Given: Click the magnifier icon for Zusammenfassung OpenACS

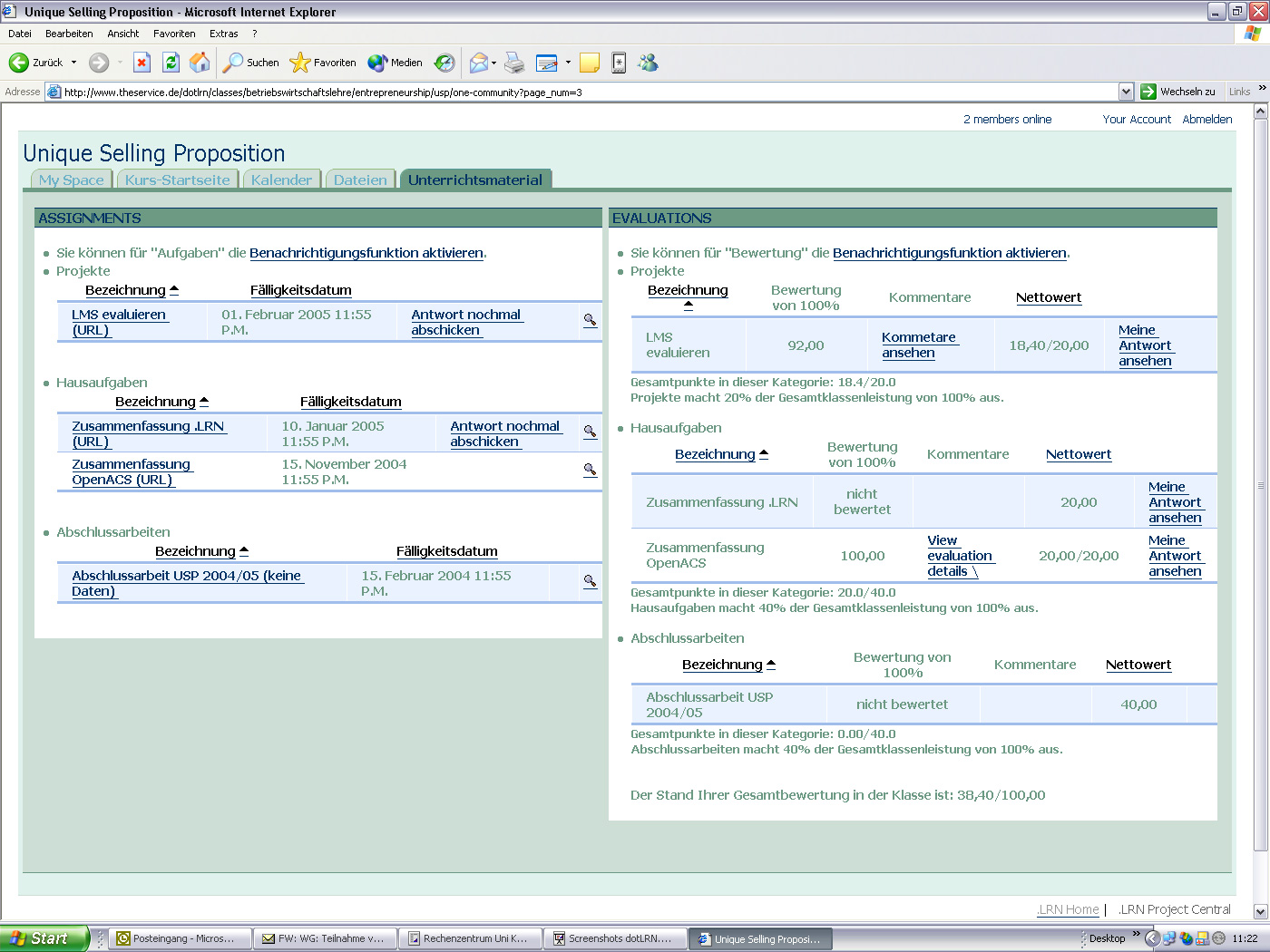Looking at the screenshot, I should point(591,471).
